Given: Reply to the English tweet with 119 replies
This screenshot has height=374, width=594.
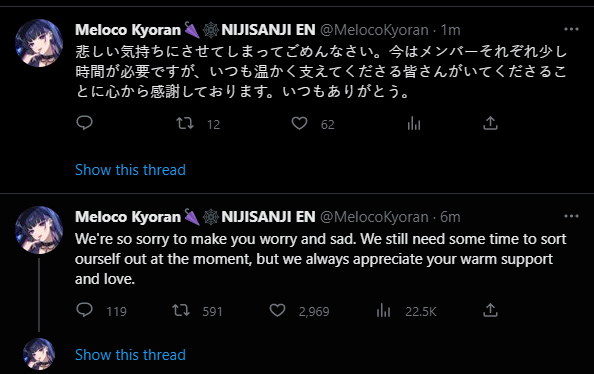Looking at the screenshot, I should point(84,310).
